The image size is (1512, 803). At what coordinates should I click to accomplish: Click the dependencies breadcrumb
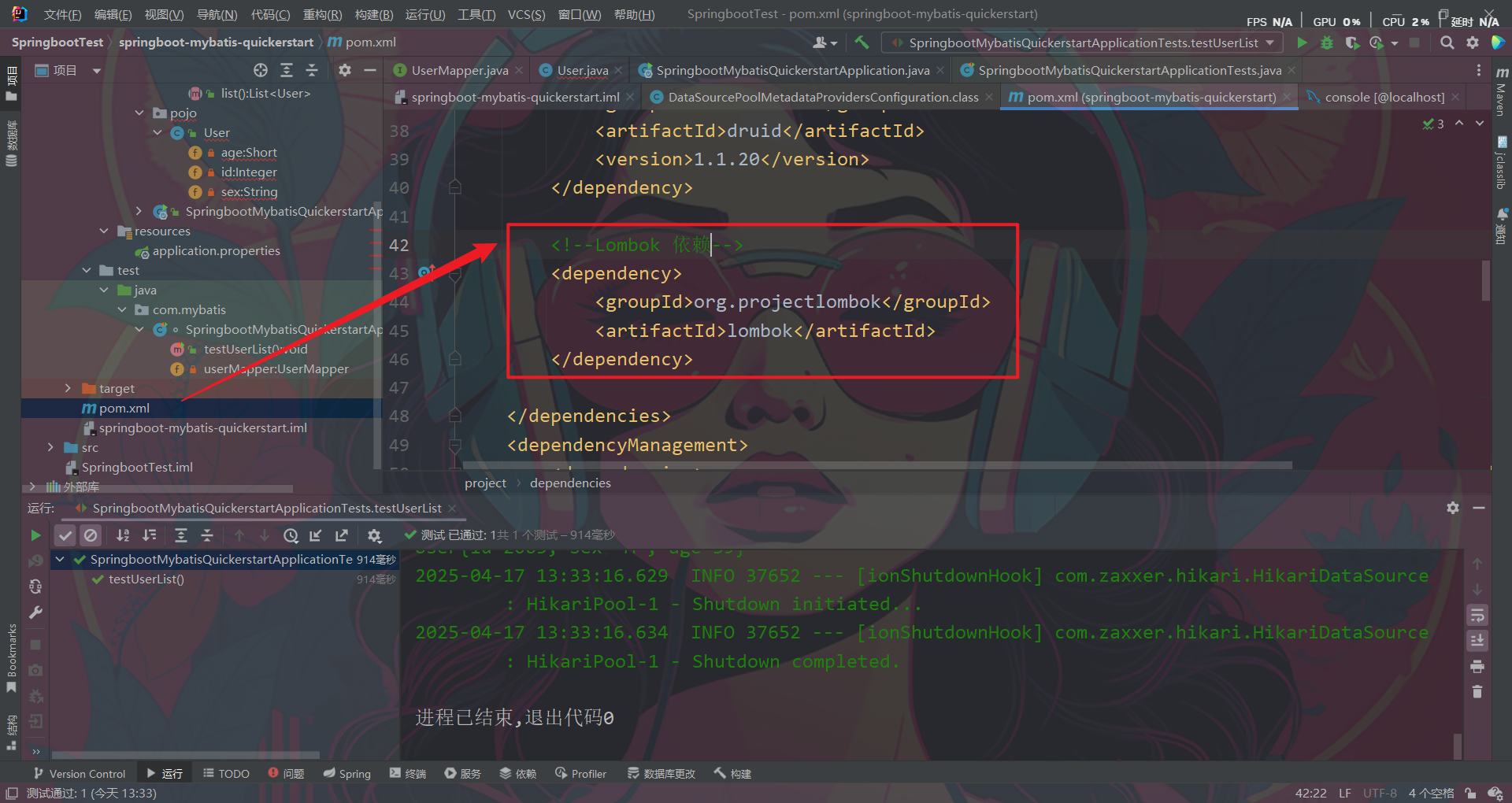coord(570,483)
